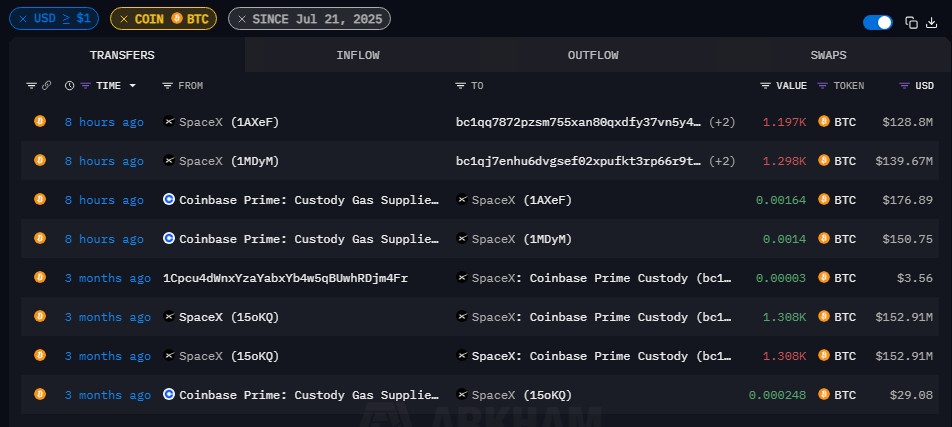Remove the SINCE Jul 21, 2025 filter
Image resolution: width=952 pixels, height=427 pixels.
(x=242, y=18)
